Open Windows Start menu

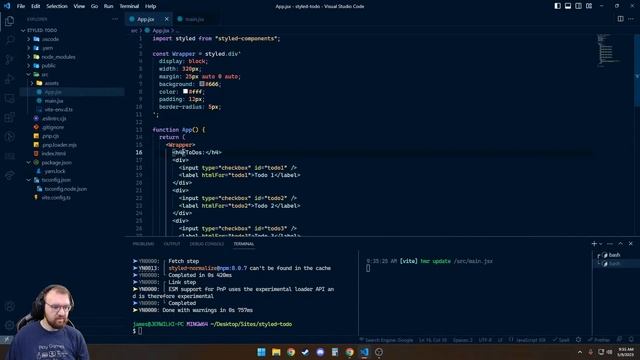point(262,352)
